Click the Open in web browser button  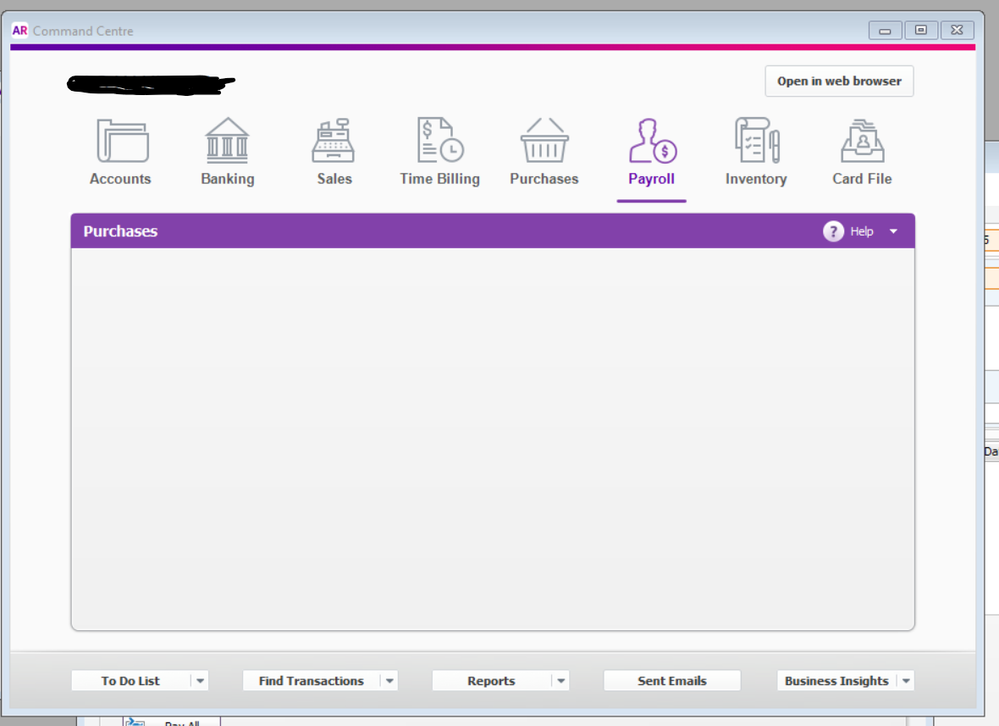[x=839, y=81]
